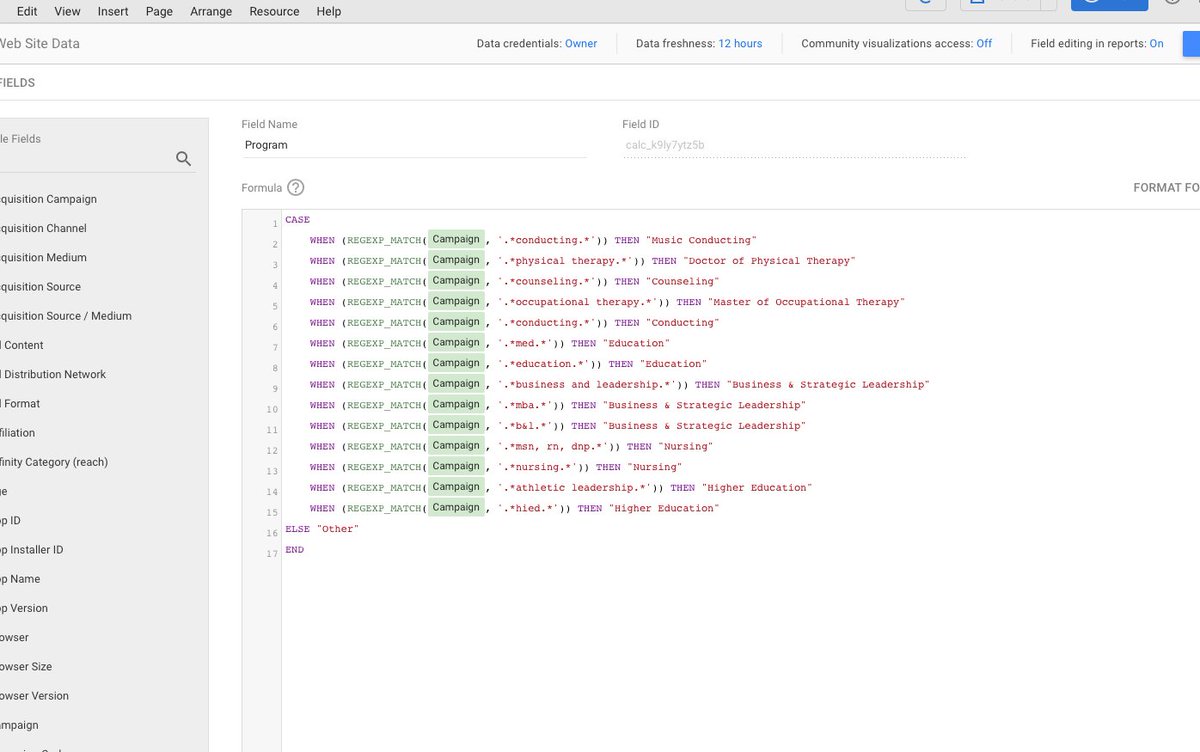Select the Acquisition Source field

(x=40, y=286)
